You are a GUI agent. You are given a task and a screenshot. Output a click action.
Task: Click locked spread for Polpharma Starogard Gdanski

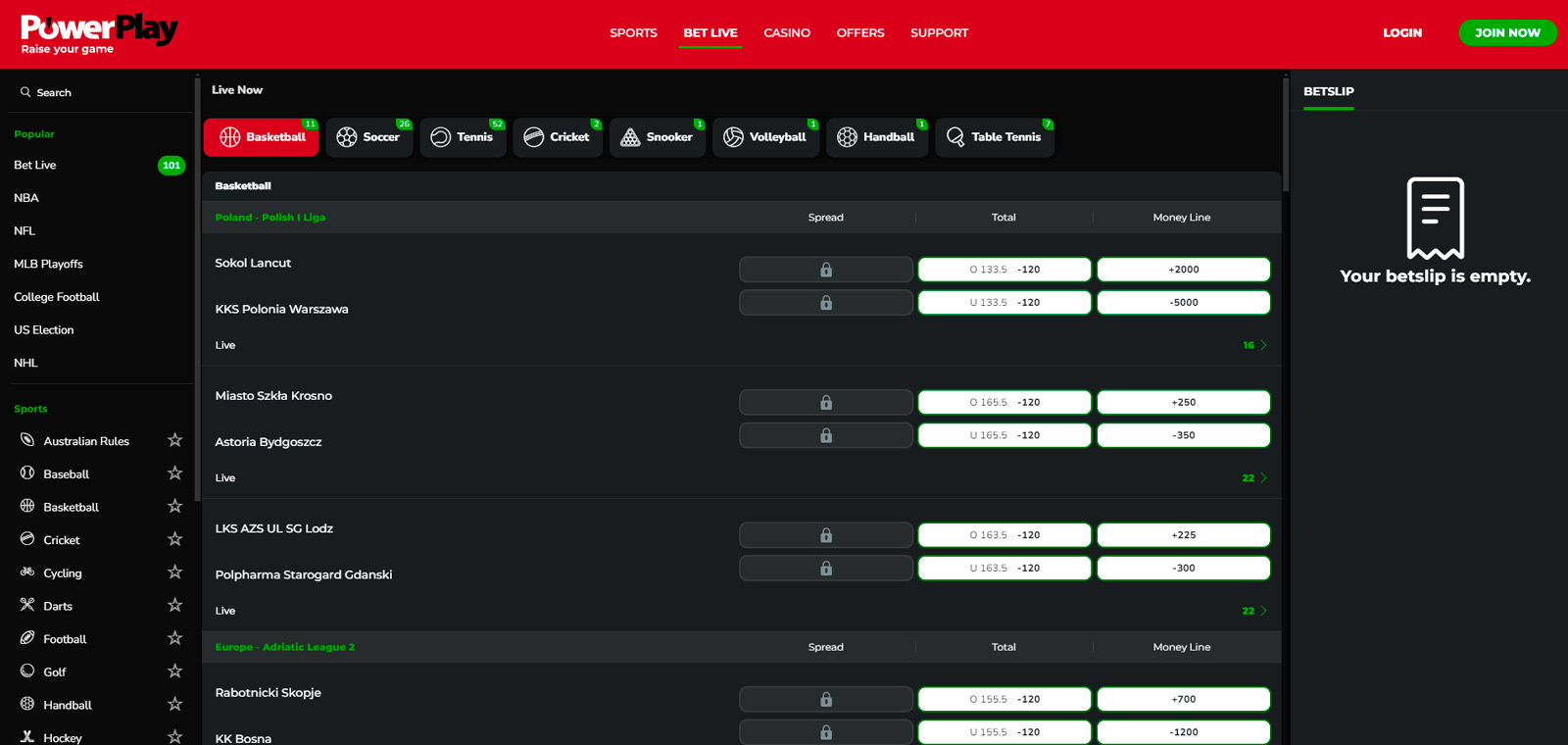tap(826, 569)
